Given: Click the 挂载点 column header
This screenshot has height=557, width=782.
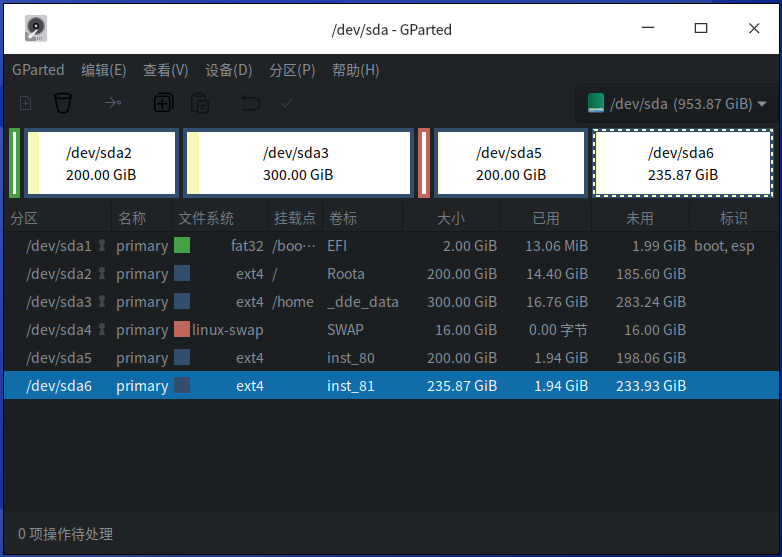Looking at the screenshot, I should point(295,218).
